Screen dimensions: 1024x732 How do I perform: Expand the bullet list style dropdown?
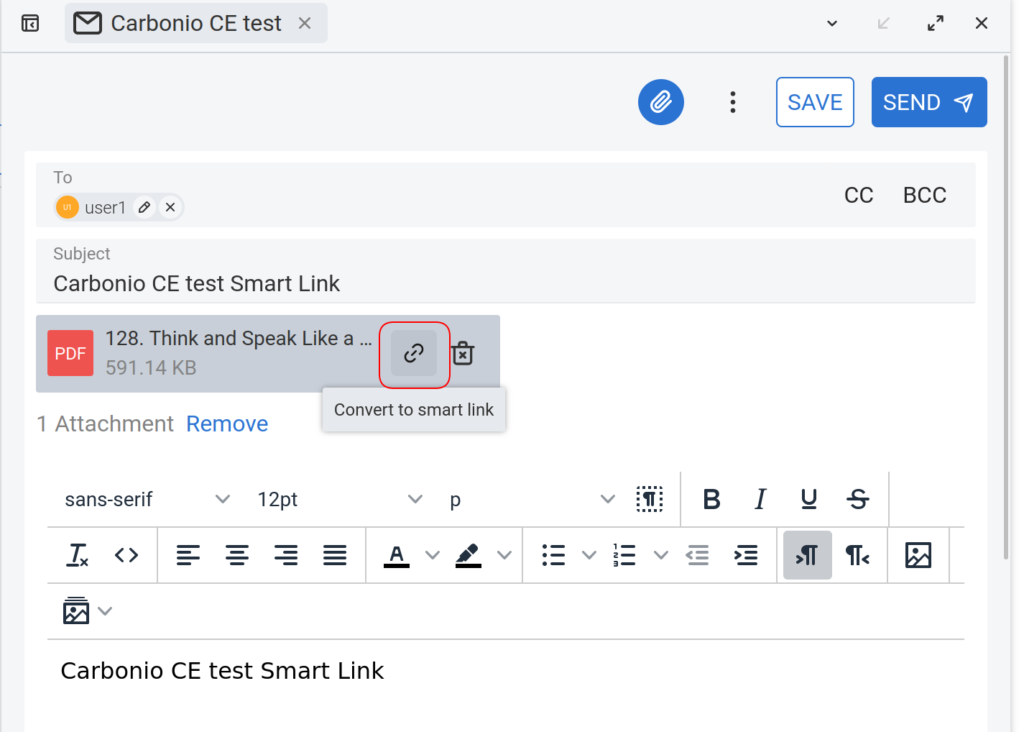coord(589,555)
